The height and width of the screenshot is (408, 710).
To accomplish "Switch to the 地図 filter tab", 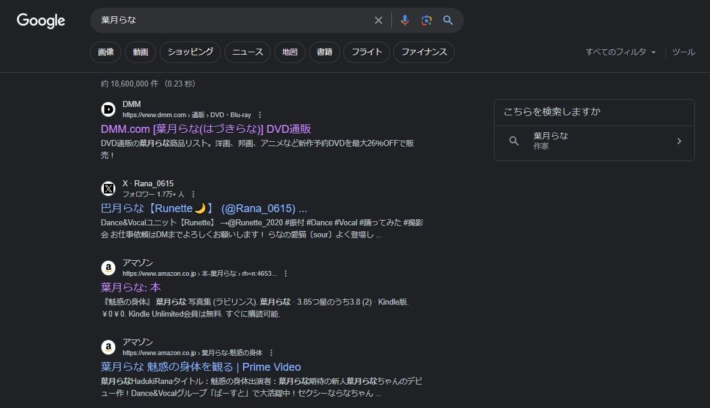I will pos(290,52).
